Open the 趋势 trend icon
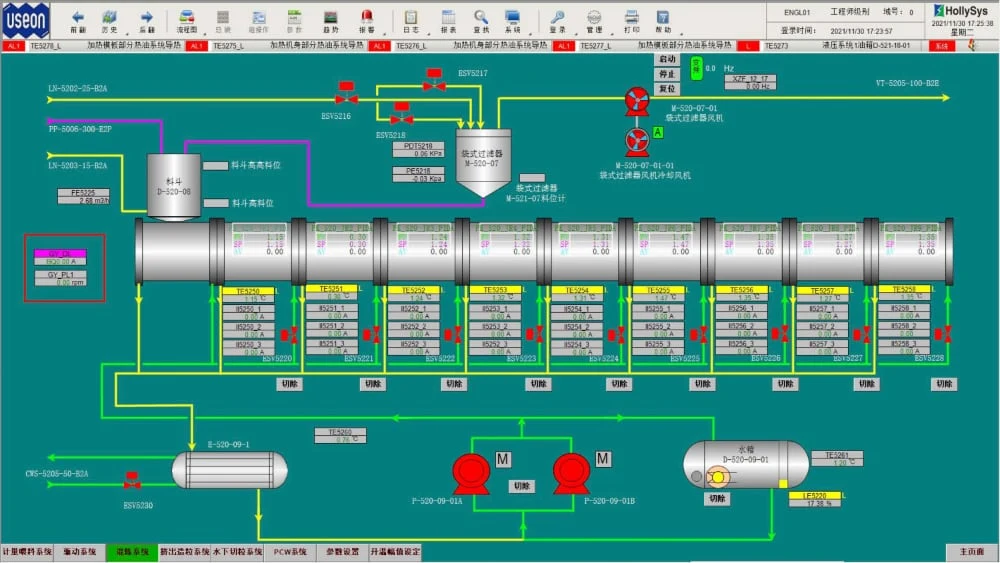This screenshot has width=1000, height=563. 330,17
